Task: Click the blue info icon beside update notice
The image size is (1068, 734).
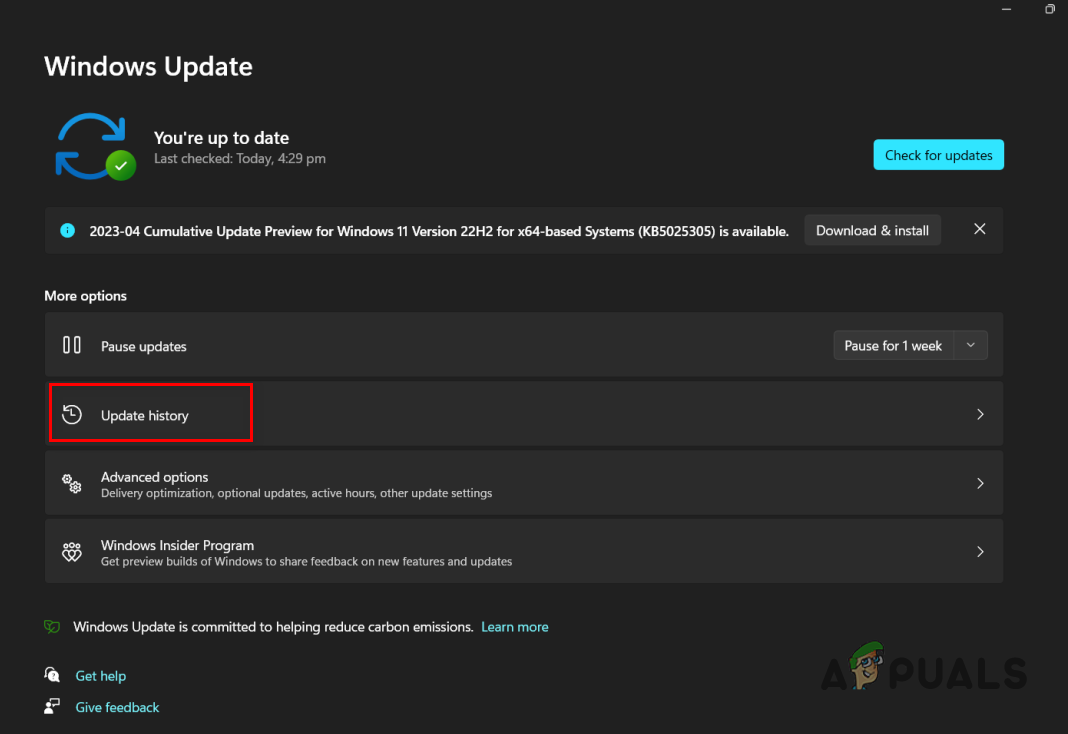Action: tap(67, 231)
